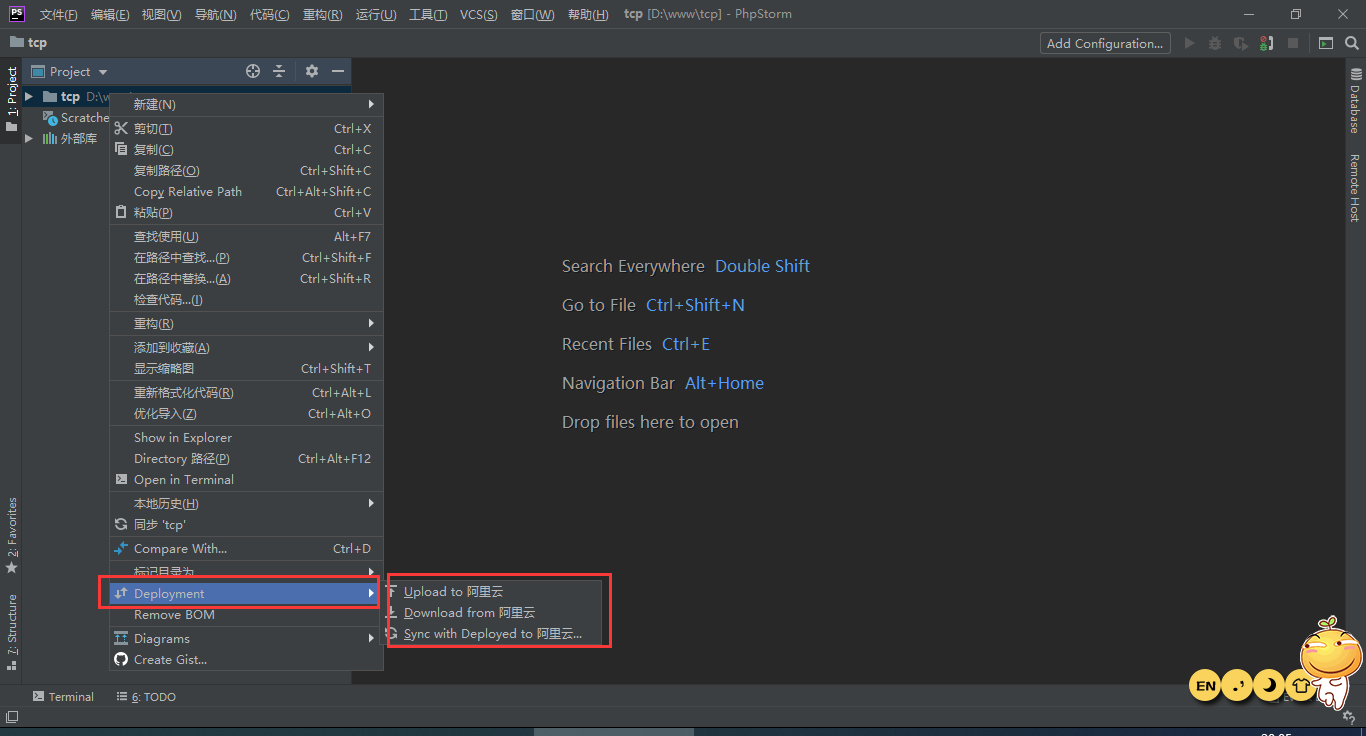Collapse all in Project panel
The height and width of the screenshot is (736, 1366).
point(279,71)
